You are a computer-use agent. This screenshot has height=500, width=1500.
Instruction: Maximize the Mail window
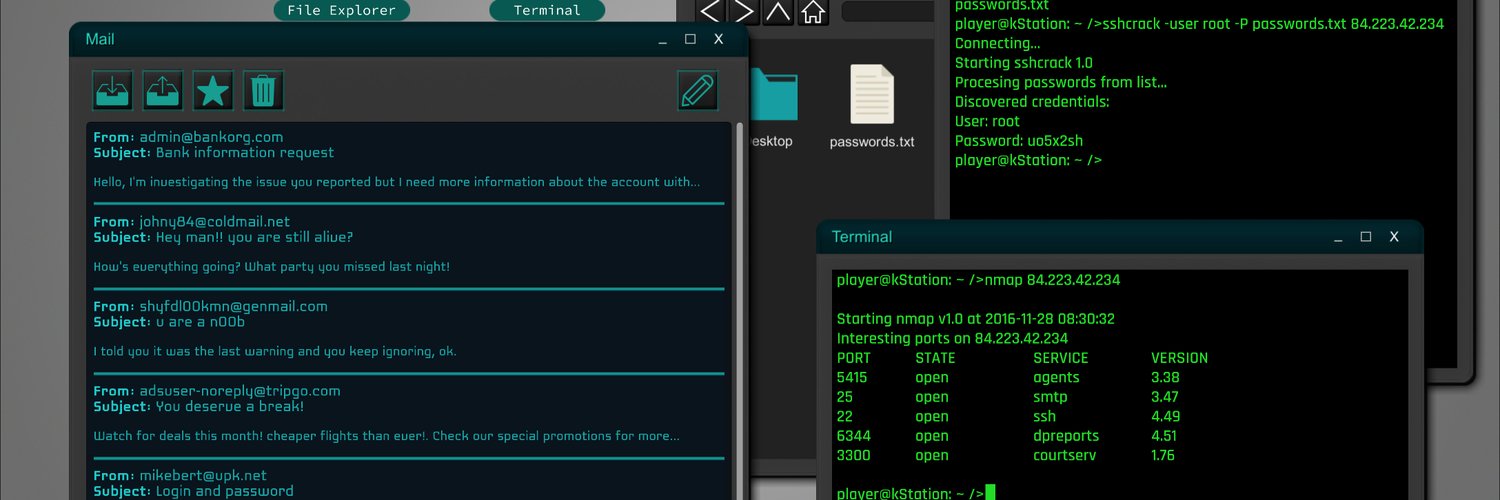tap(690, 39)
